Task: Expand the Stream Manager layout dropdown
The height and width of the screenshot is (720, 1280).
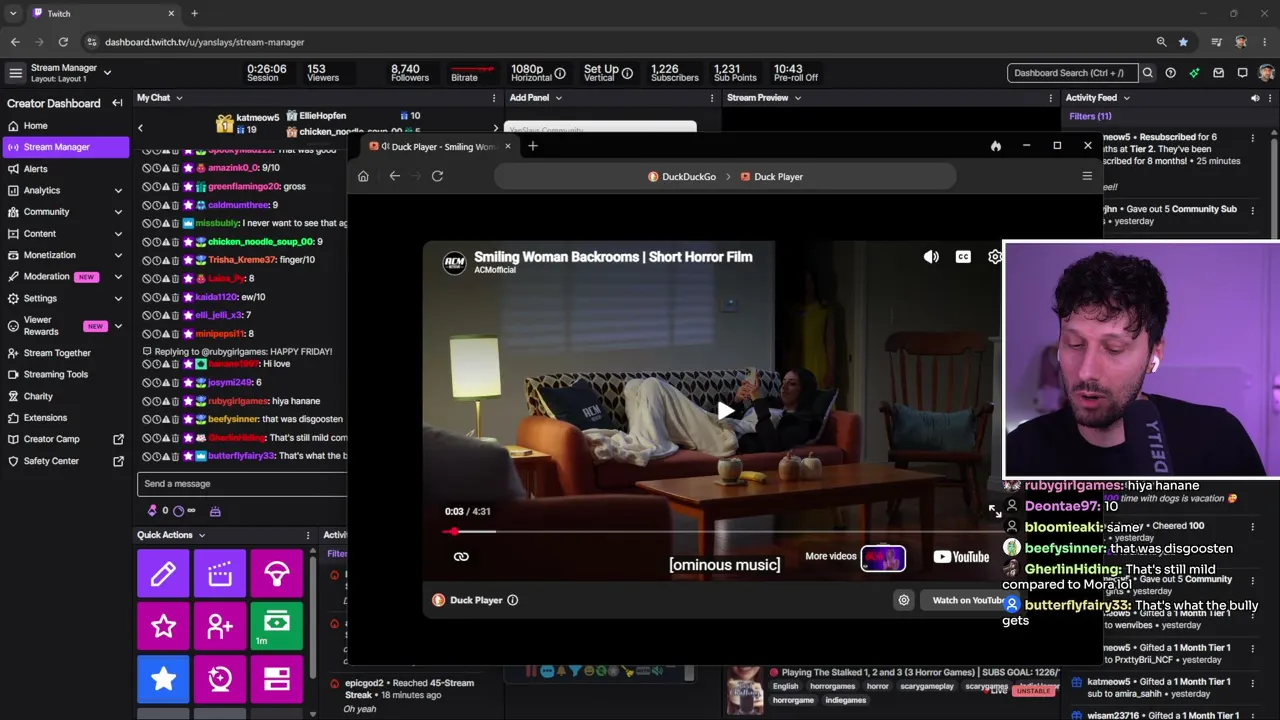Action: [x=107, y=73]
